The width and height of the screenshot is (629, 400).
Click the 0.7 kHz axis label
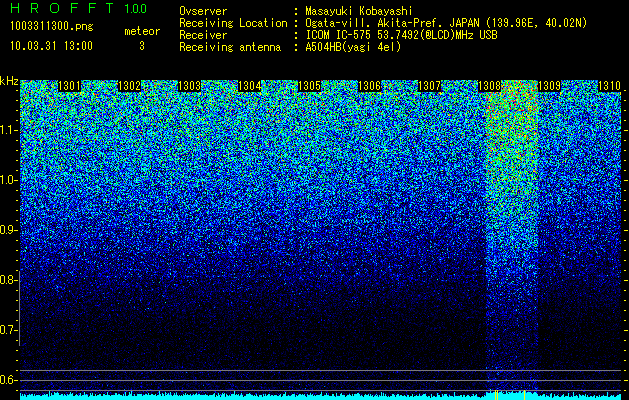click(x=8, y=330)
